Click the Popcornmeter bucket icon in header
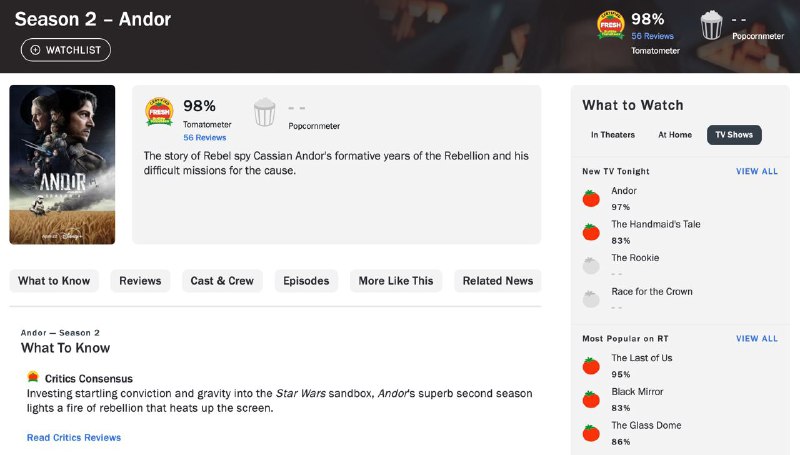 711,25
